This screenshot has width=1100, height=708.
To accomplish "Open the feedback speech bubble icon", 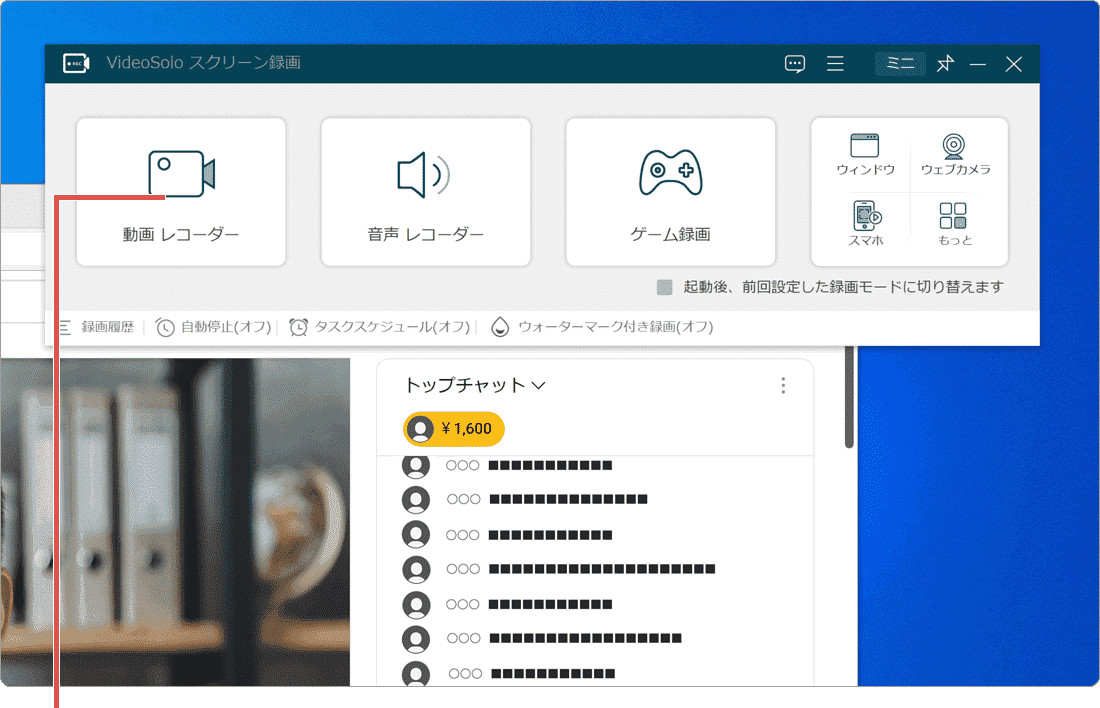I will 794,63.
